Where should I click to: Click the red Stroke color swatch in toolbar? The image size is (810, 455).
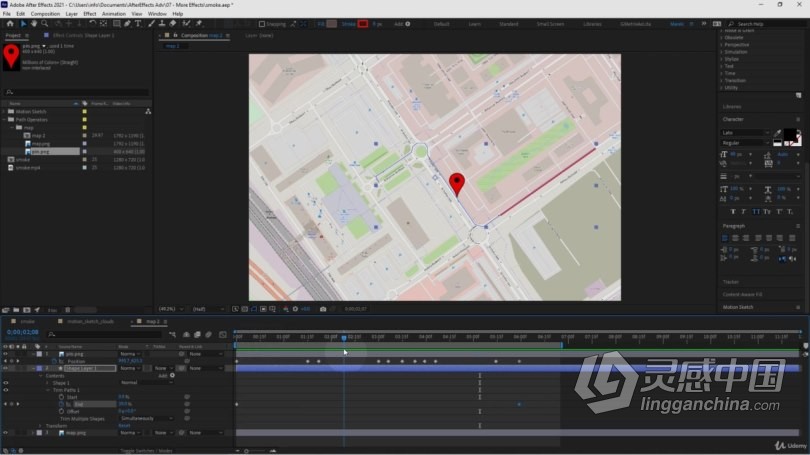(363, 24)
